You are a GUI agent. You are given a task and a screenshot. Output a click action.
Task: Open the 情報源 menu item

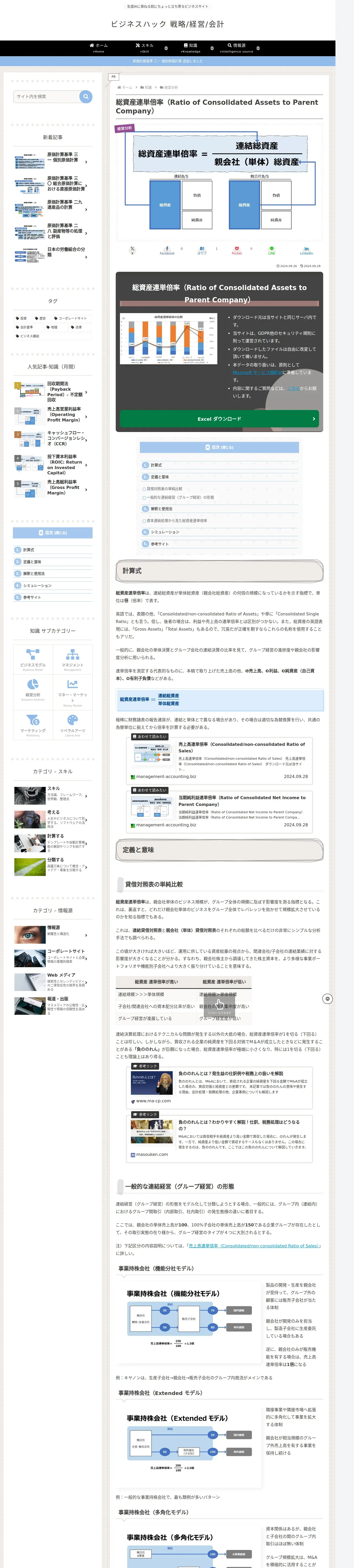click(x=237, y=48)
